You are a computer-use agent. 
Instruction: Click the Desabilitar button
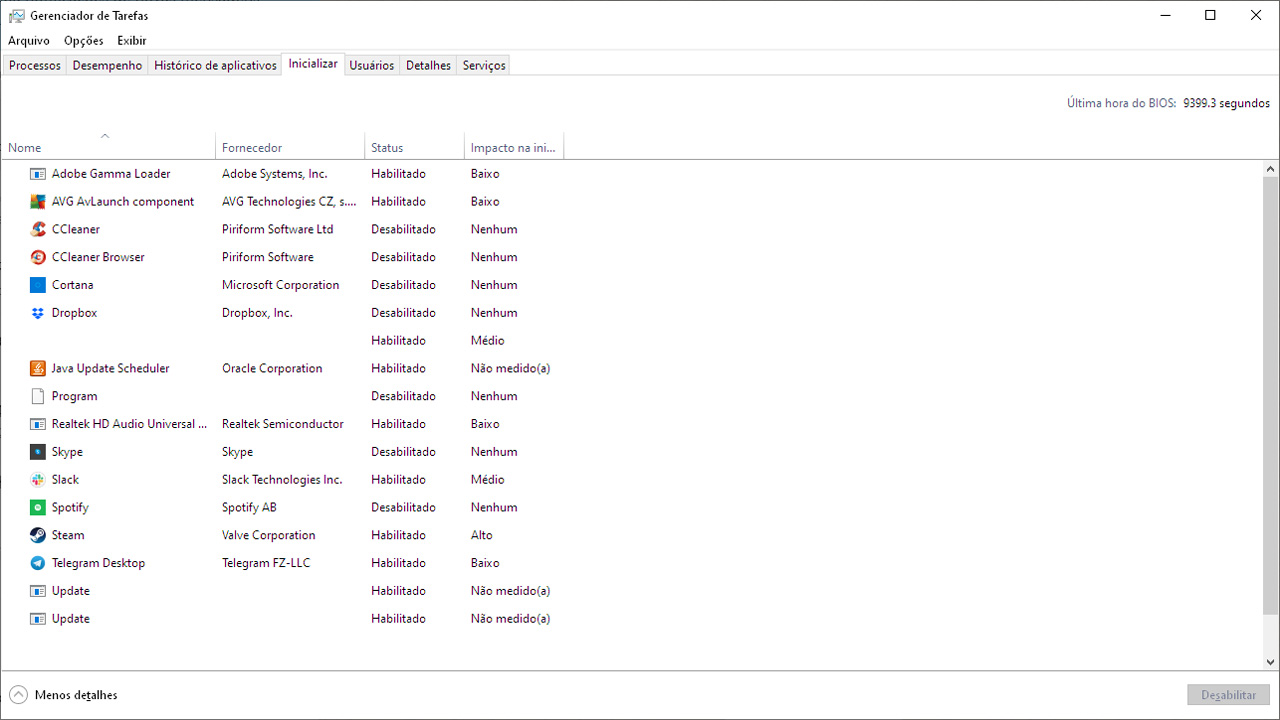[1229, 695]
